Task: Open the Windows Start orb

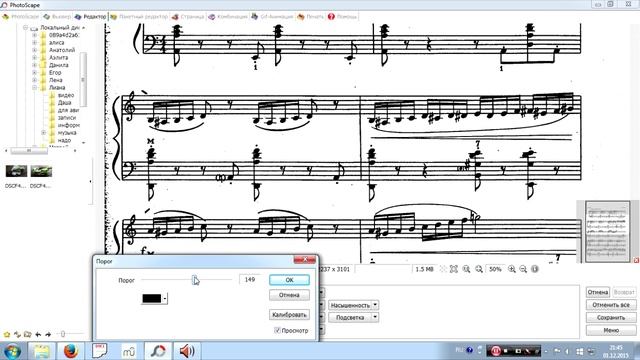Action: pyautogui.click(x=12, y=351)
